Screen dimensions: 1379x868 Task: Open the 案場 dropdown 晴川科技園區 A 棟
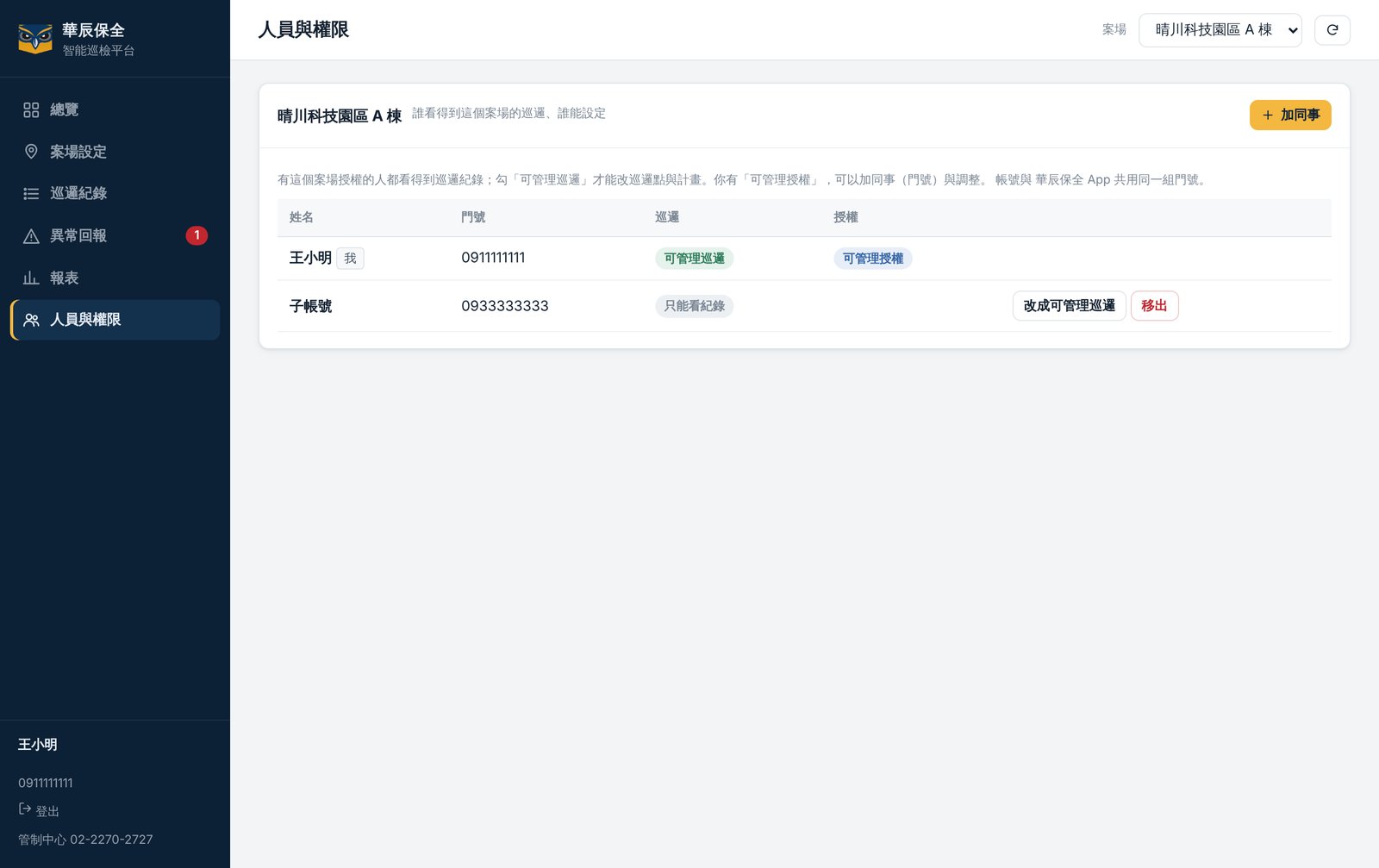[x=1220, y=30]
